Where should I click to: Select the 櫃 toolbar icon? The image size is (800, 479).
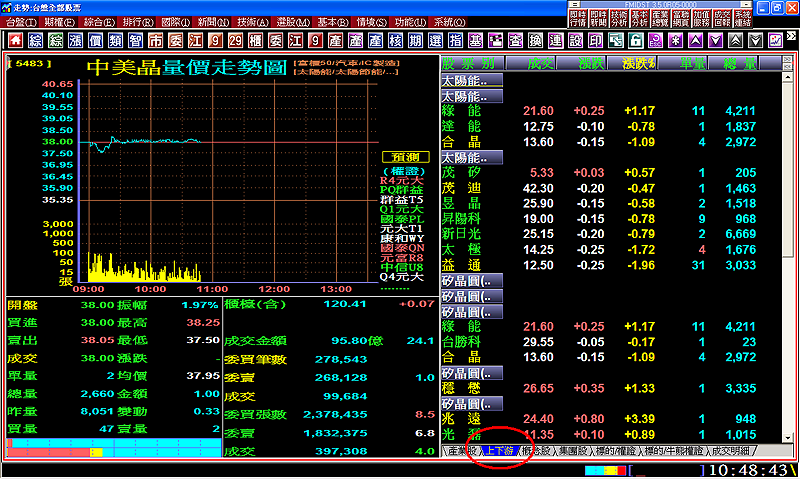[x=255, y=40]
